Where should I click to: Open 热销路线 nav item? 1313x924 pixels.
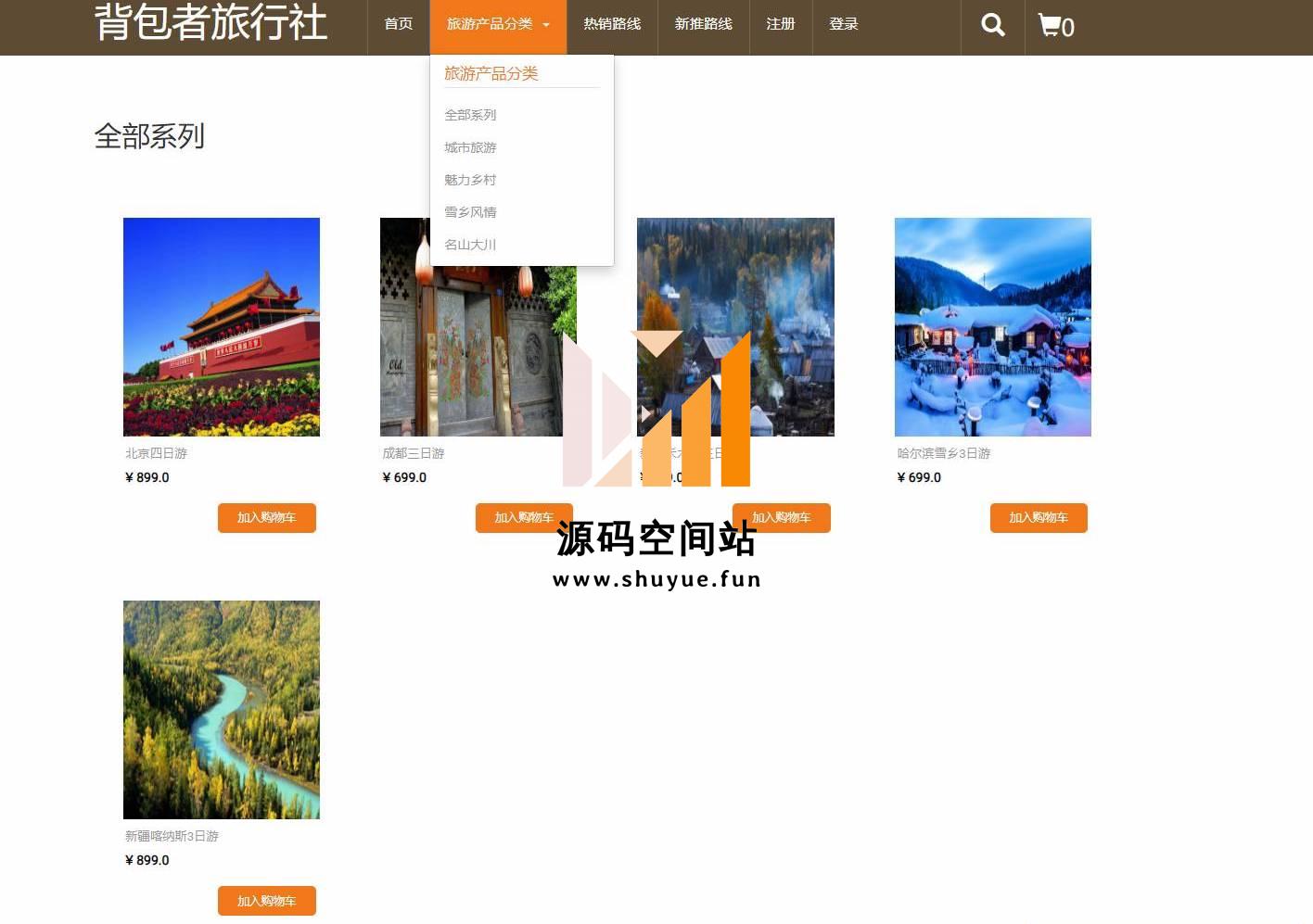point(612,24)
